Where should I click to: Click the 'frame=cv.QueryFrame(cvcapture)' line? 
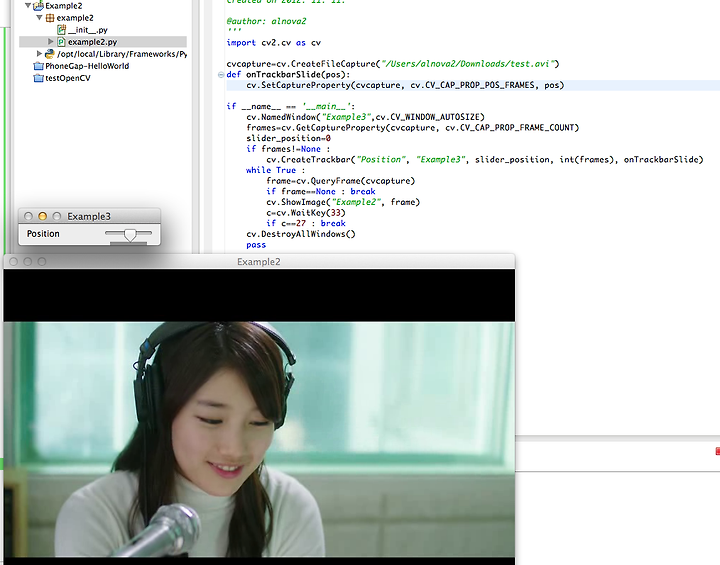(341, 181)
